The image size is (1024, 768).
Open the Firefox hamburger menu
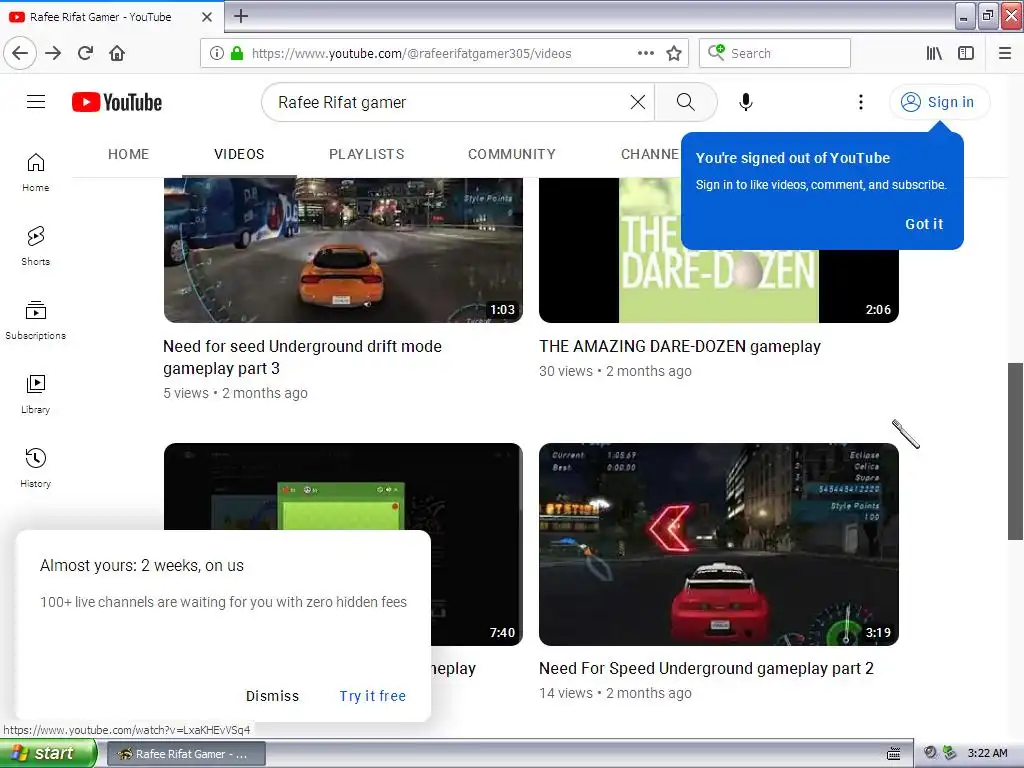coord(1005,53)
